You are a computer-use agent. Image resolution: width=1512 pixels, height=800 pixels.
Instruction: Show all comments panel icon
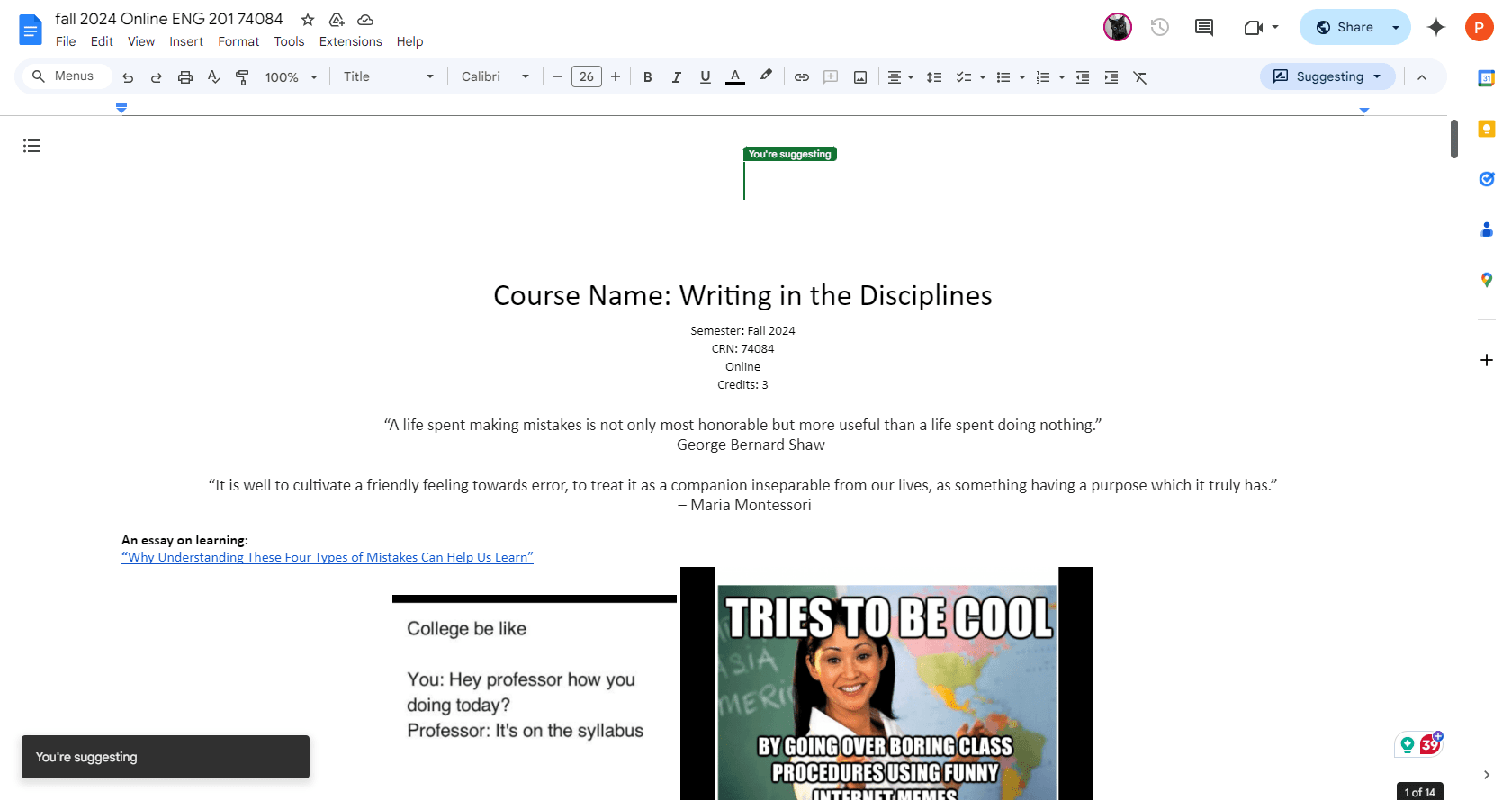(1204, 27)
